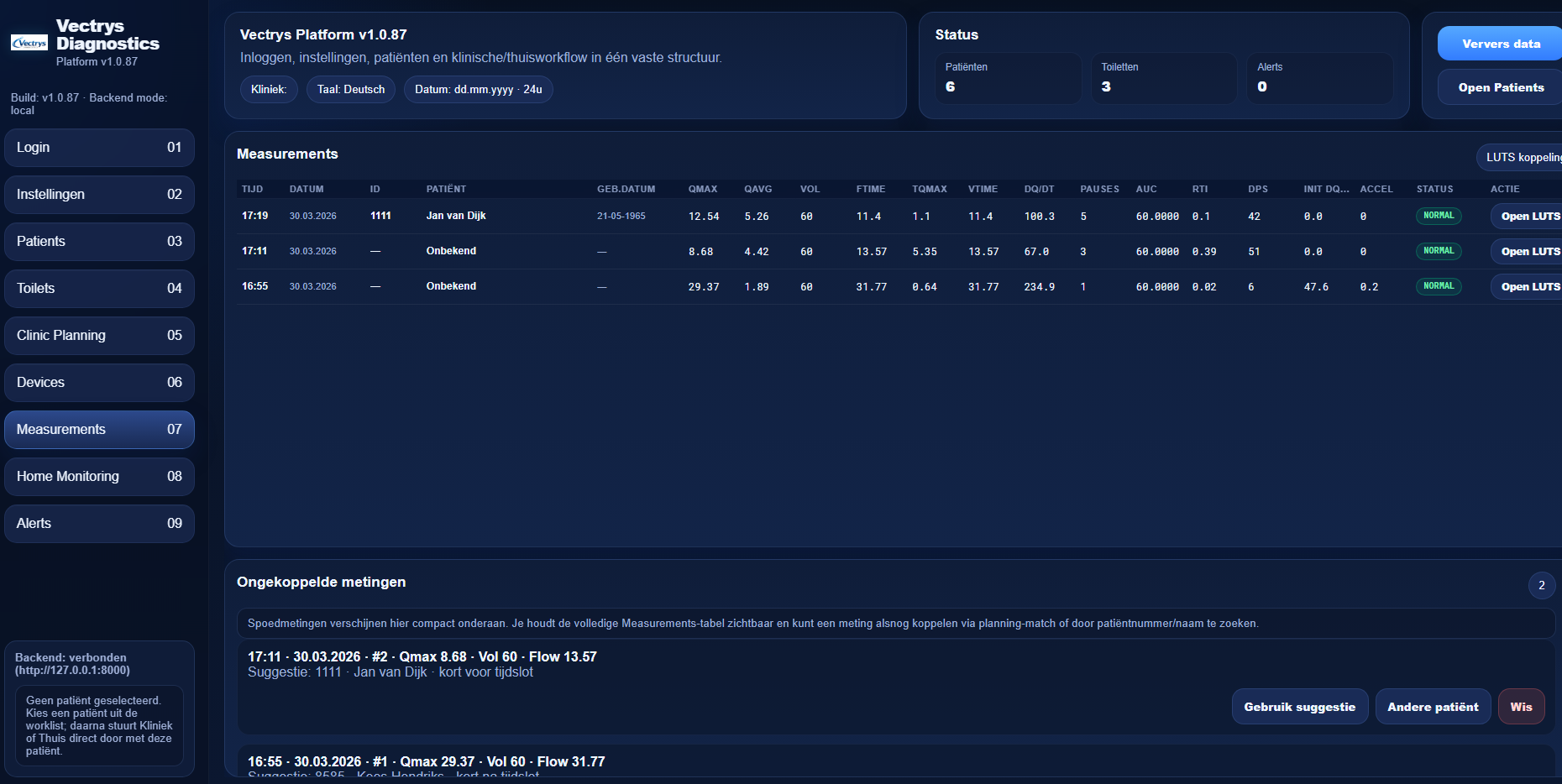The width and height of the screenshot is (1562, 784).
Task: Click the NORMAL badge in 16:55 row
Action: 1439,286
